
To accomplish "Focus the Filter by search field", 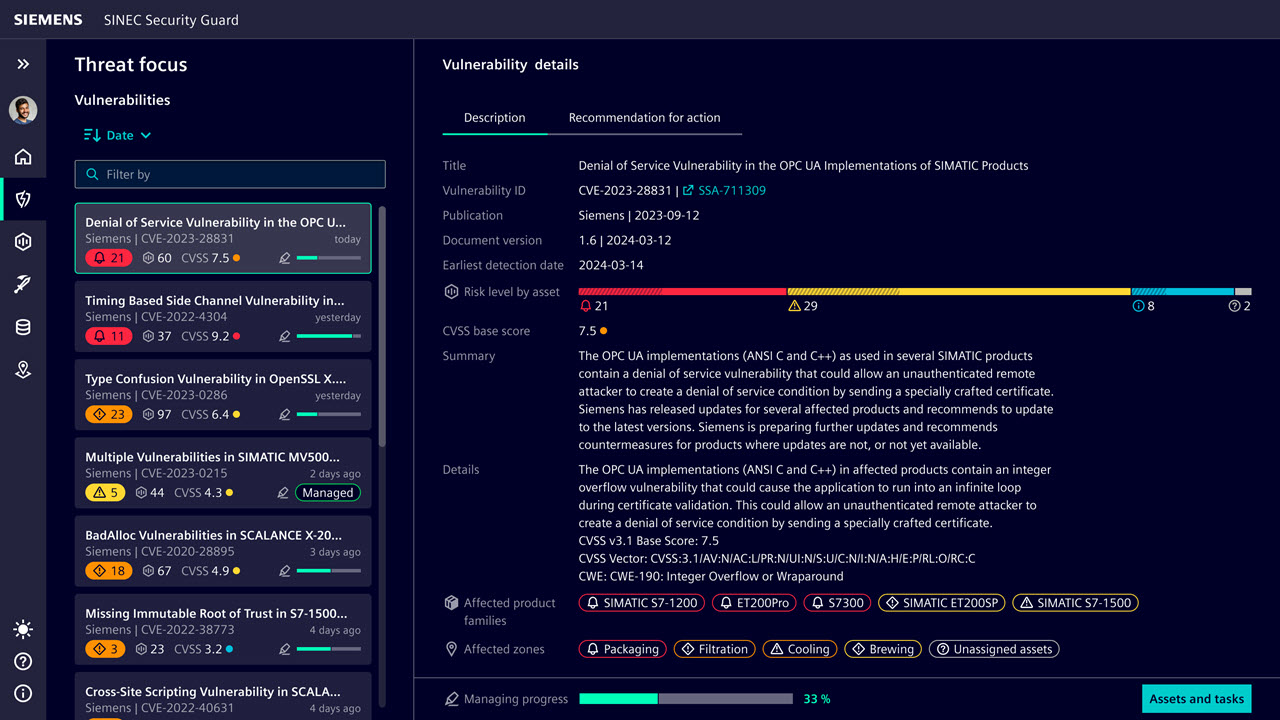I will (x=230, y=174).
